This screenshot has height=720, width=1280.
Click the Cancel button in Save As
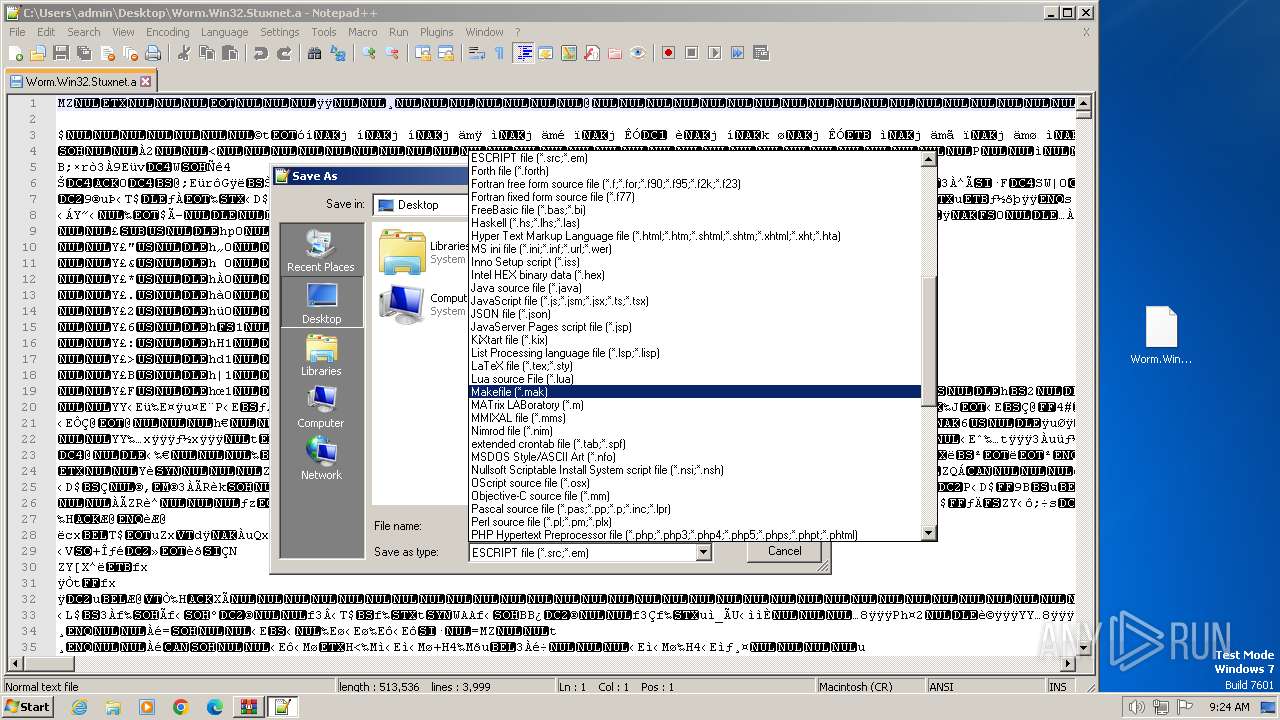[784, 551]
